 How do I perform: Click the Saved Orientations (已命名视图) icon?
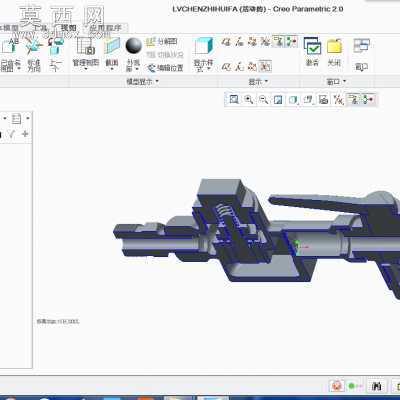9,46
